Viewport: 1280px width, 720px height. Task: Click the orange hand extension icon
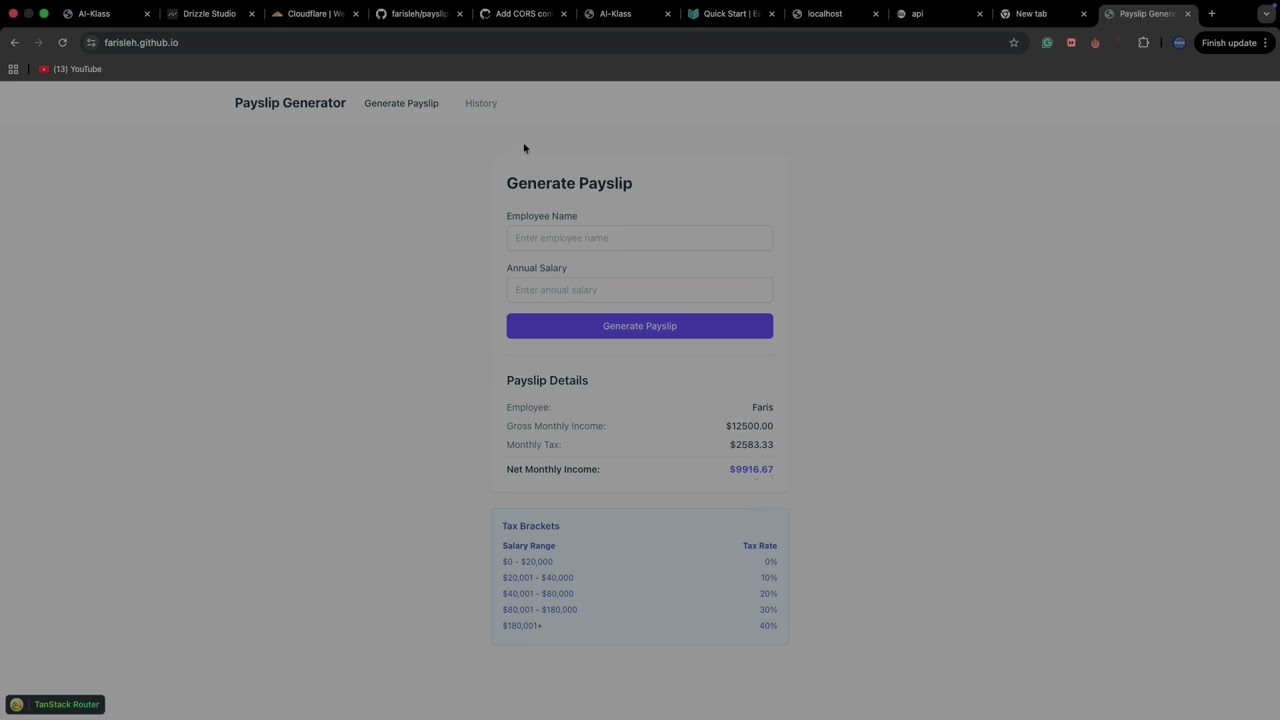[1095, 43]
